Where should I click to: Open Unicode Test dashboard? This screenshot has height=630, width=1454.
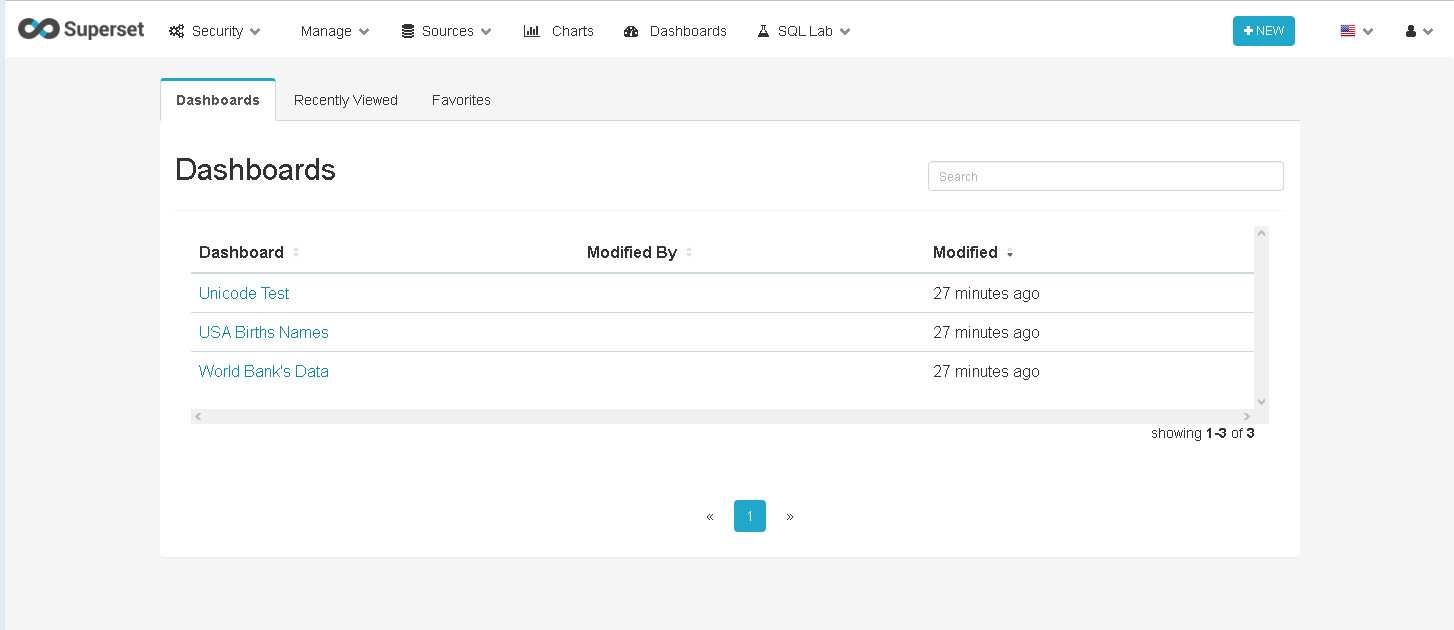244,293
